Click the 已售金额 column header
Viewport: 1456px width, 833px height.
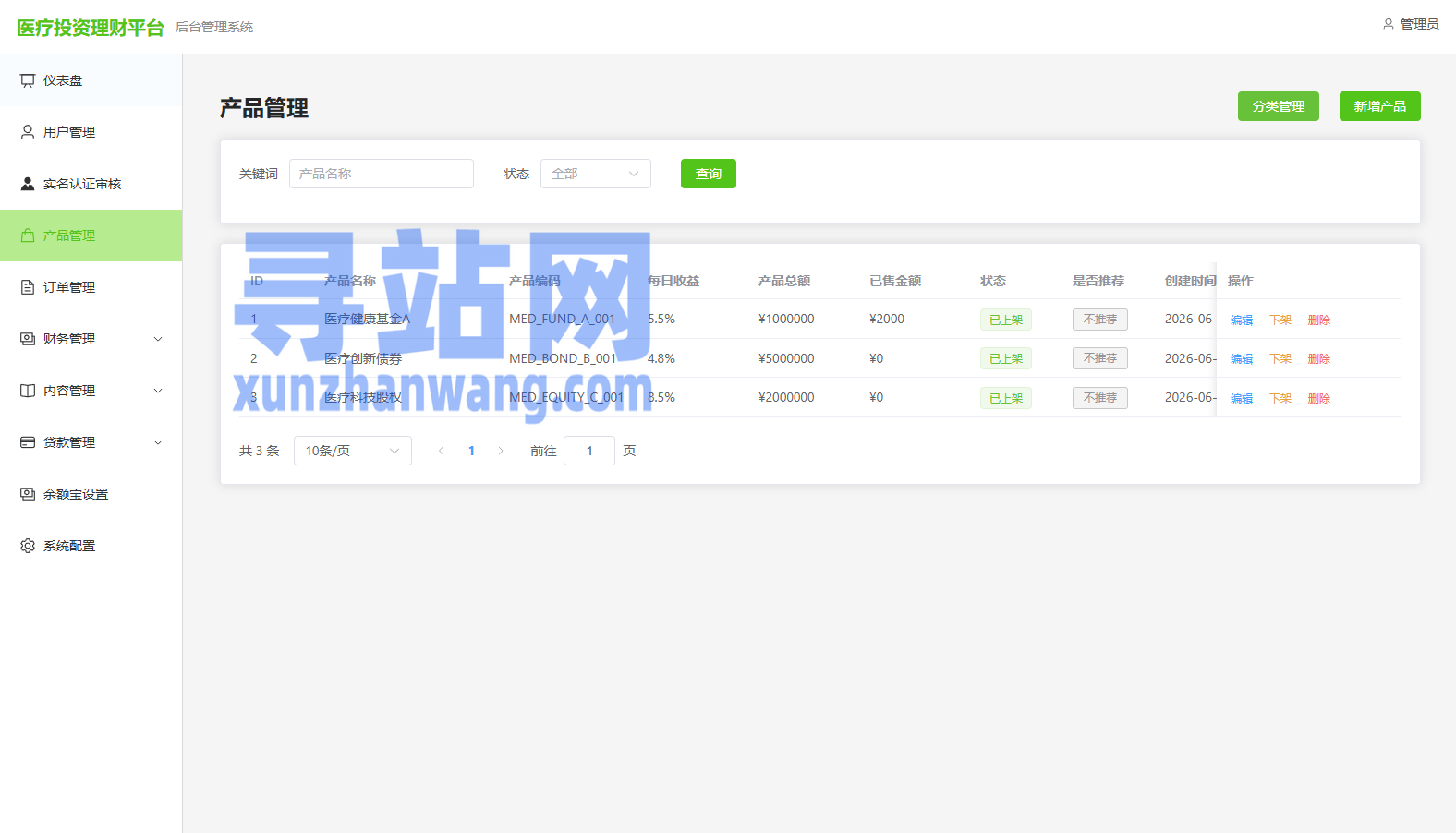coord(895,281)
